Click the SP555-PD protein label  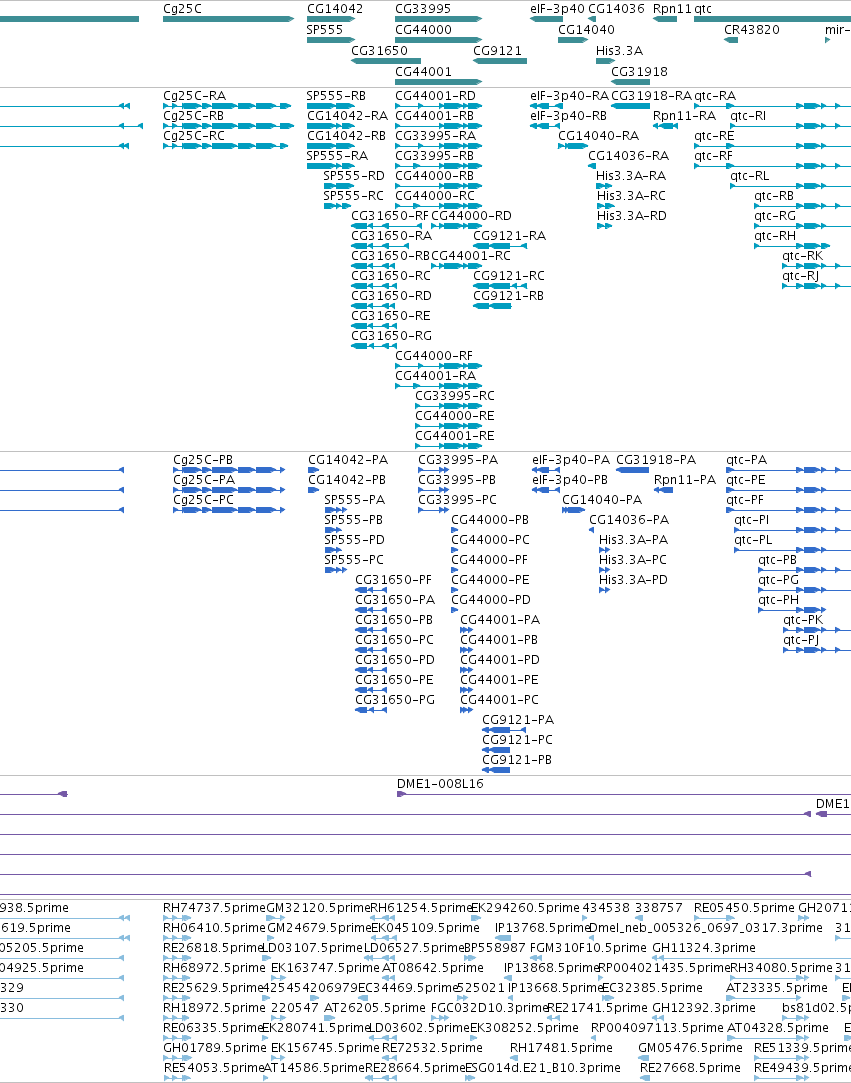click(354, 539)
